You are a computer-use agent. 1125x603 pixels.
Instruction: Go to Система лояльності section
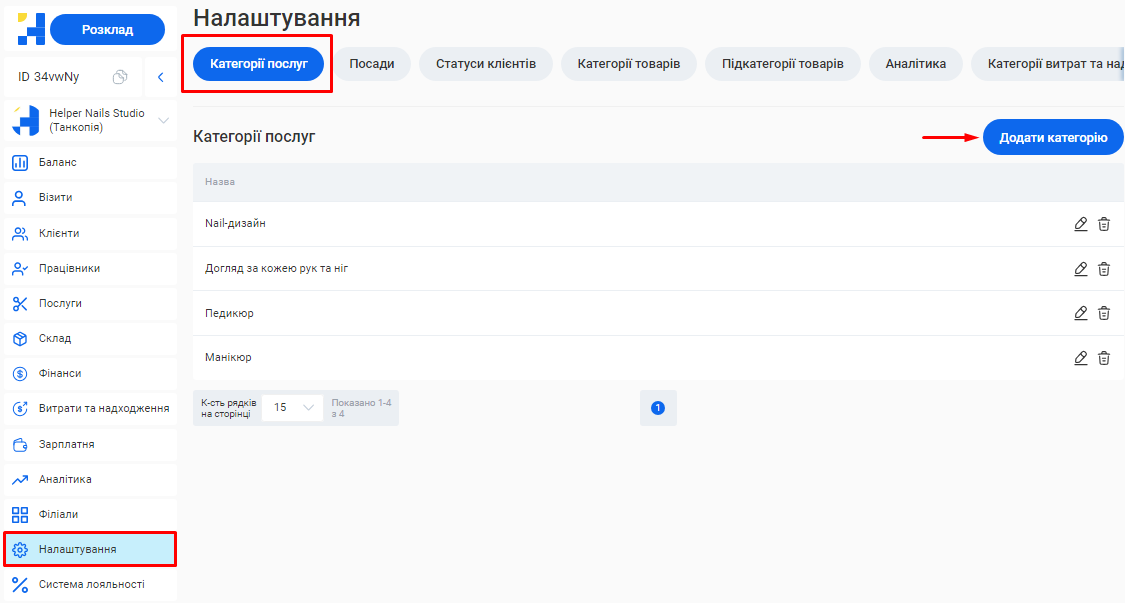91,584
